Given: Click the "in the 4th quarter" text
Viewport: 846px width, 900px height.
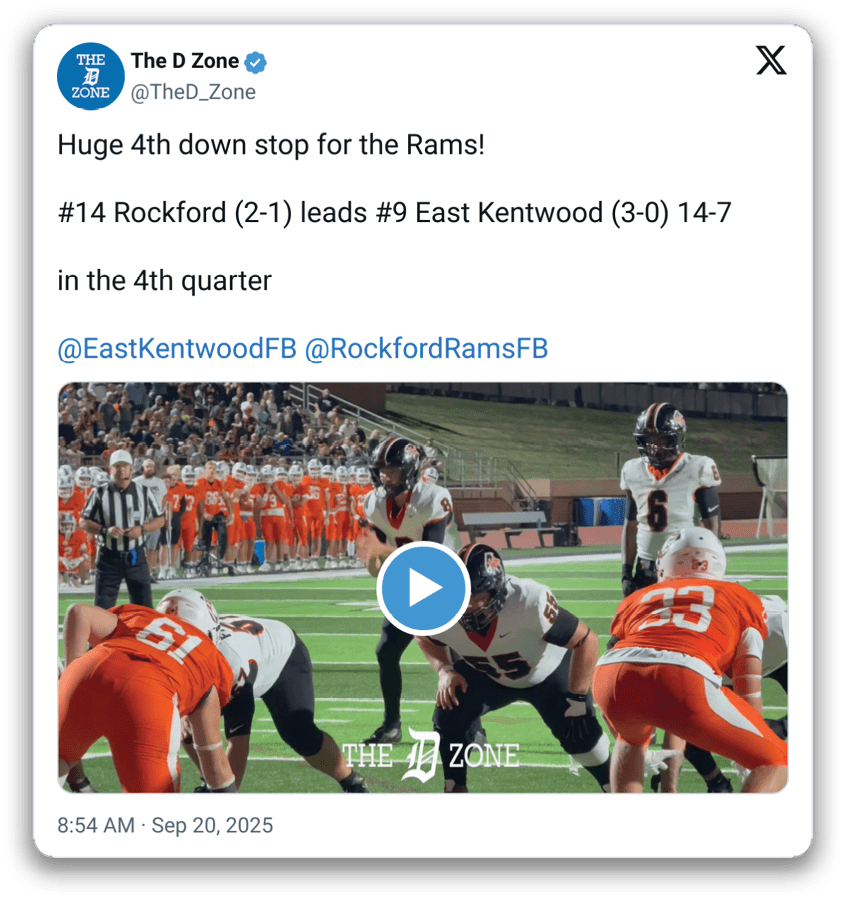Looking at the screenshot, I should point(165,281).
